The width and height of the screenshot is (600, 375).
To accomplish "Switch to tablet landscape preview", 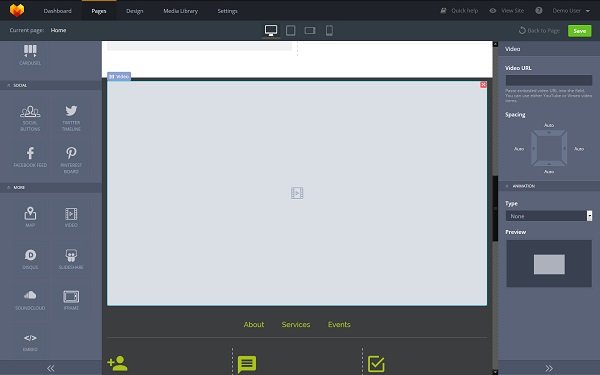I will click(310, 30).
